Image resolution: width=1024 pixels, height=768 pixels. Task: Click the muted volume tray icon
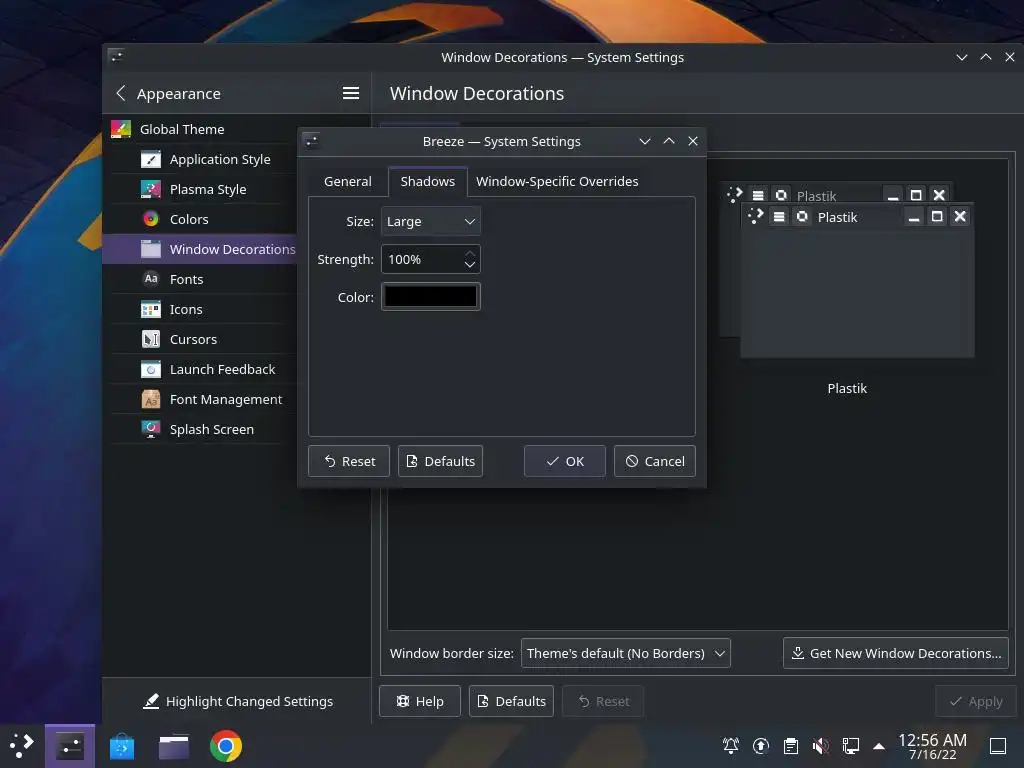(x=820, y=745)
